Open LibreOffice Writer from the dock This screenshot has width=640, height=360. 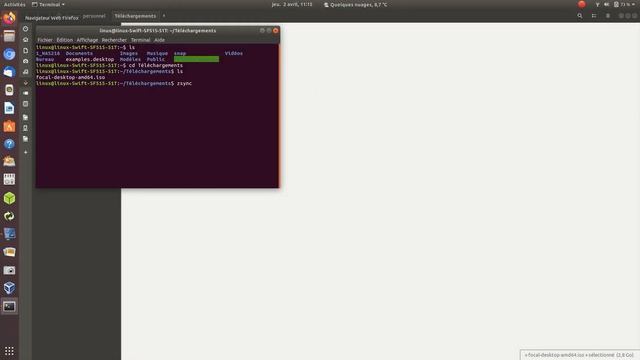click(9, 108)
